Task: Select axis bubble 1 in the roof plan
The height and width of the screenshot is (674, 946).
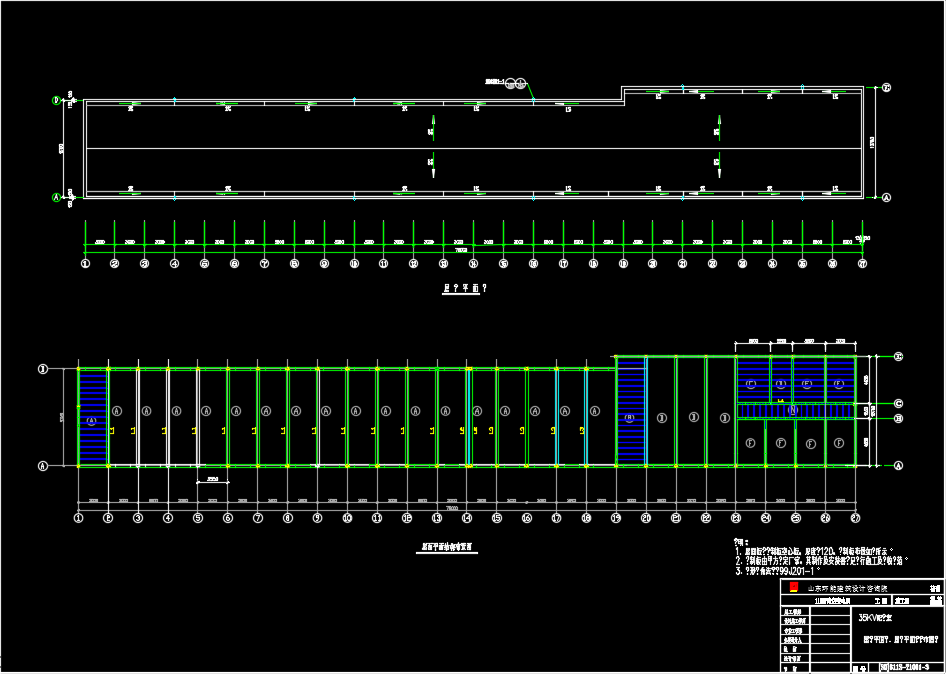Action: pyautogui.click(x=86, y=264)
